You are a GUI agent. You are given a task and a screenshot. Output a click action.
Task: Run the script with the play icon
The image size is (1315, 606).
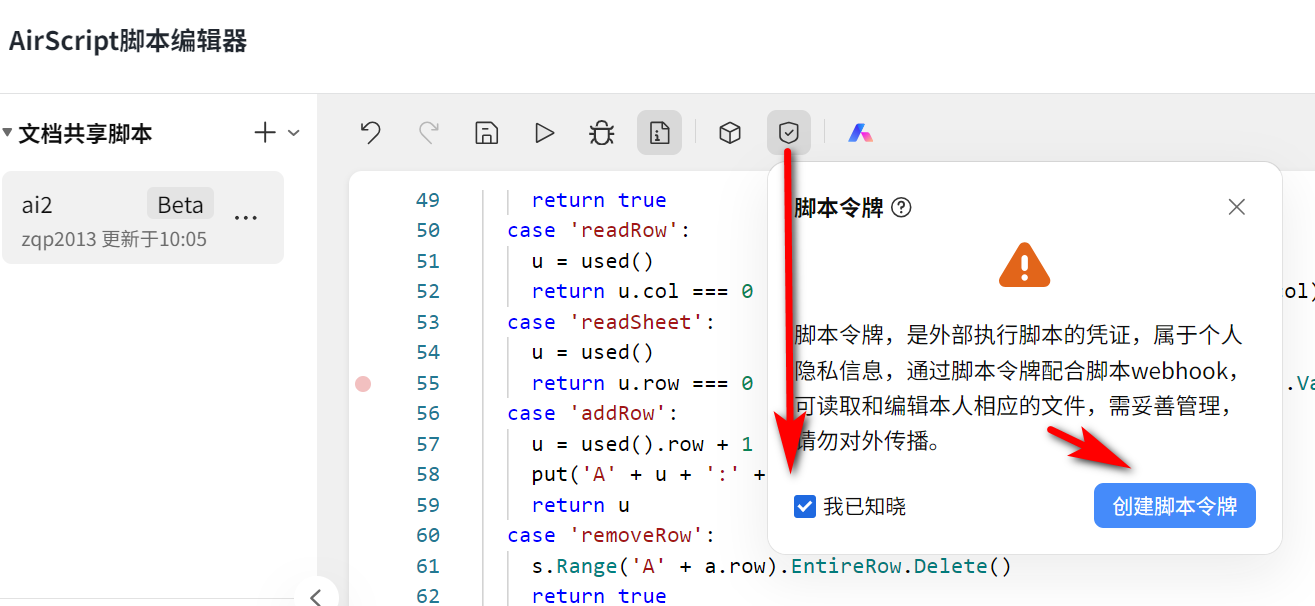coord(545,133)
